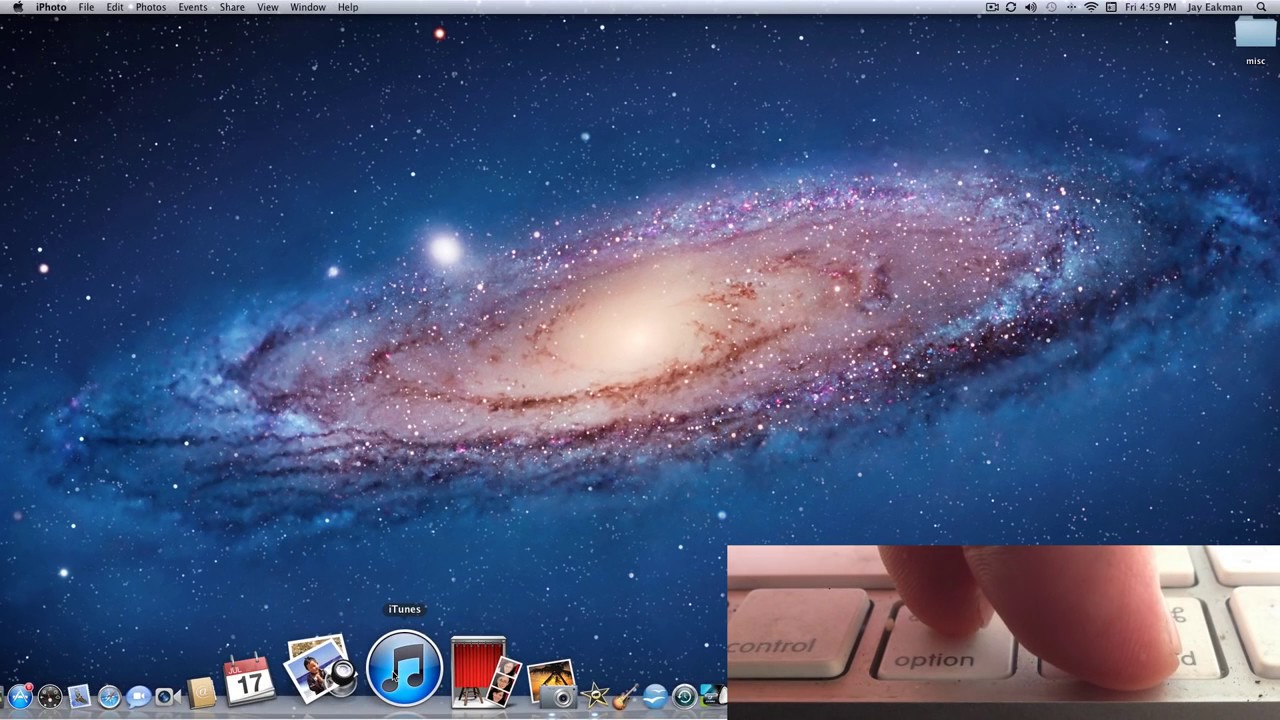Open the Photos menu

[151, 7]
